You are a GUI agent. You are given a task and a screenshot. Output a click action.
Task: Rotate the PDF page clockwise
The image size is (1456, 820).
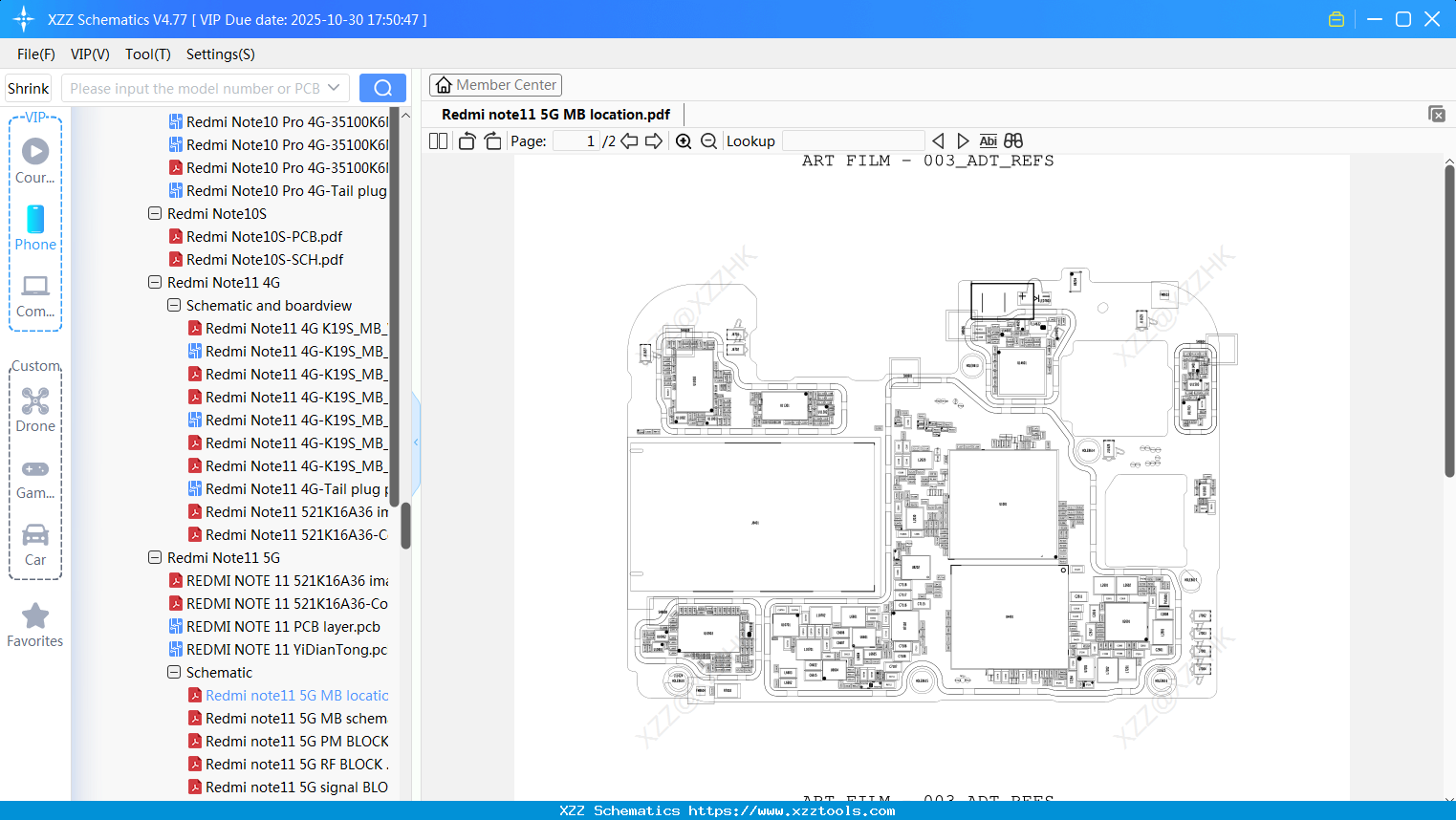[x=491, y=140]
